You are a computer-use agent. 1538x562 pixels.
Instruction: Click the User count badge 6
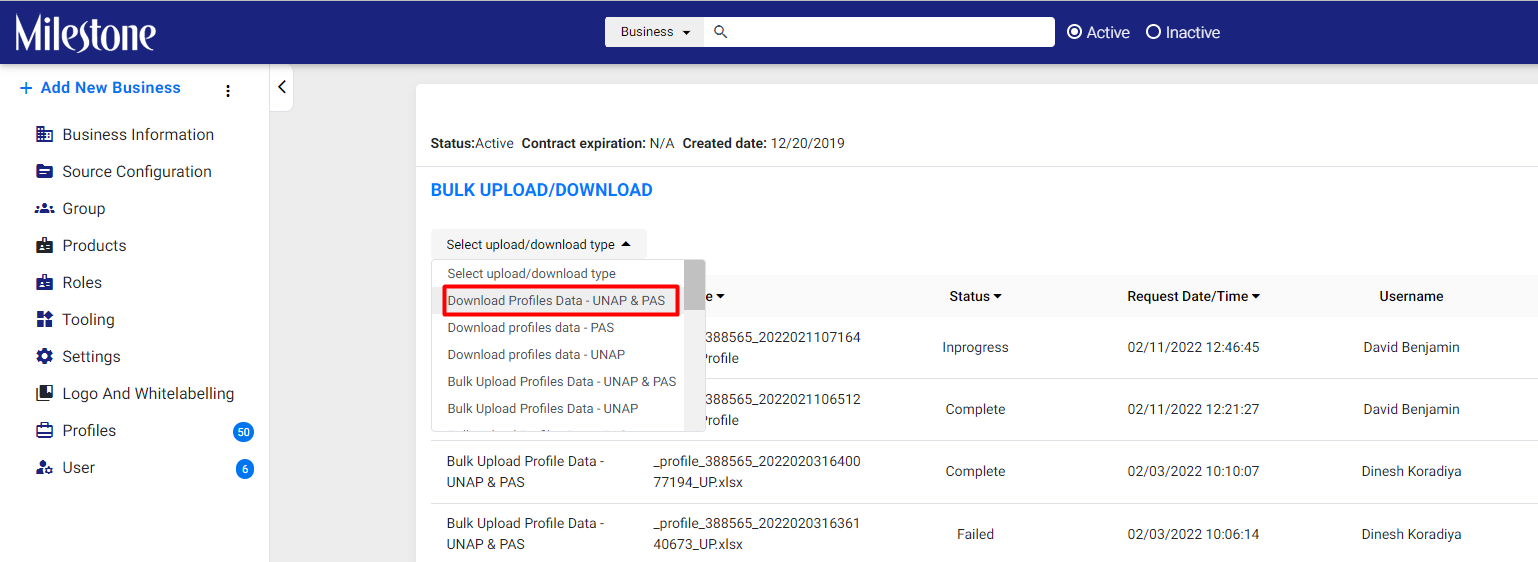(245, 469)
